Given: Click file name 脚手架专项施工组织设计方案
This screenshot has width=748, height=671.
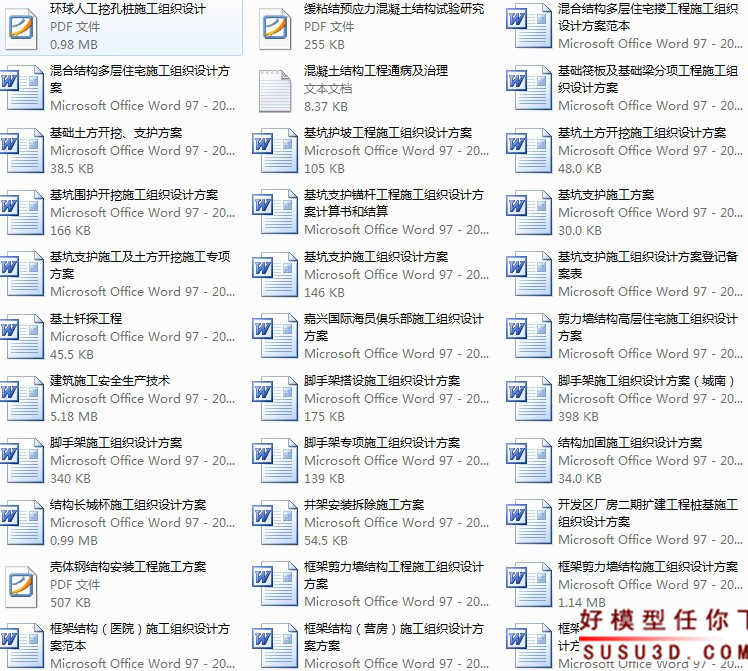Looking at the screenshot, I should click(382, 443).
